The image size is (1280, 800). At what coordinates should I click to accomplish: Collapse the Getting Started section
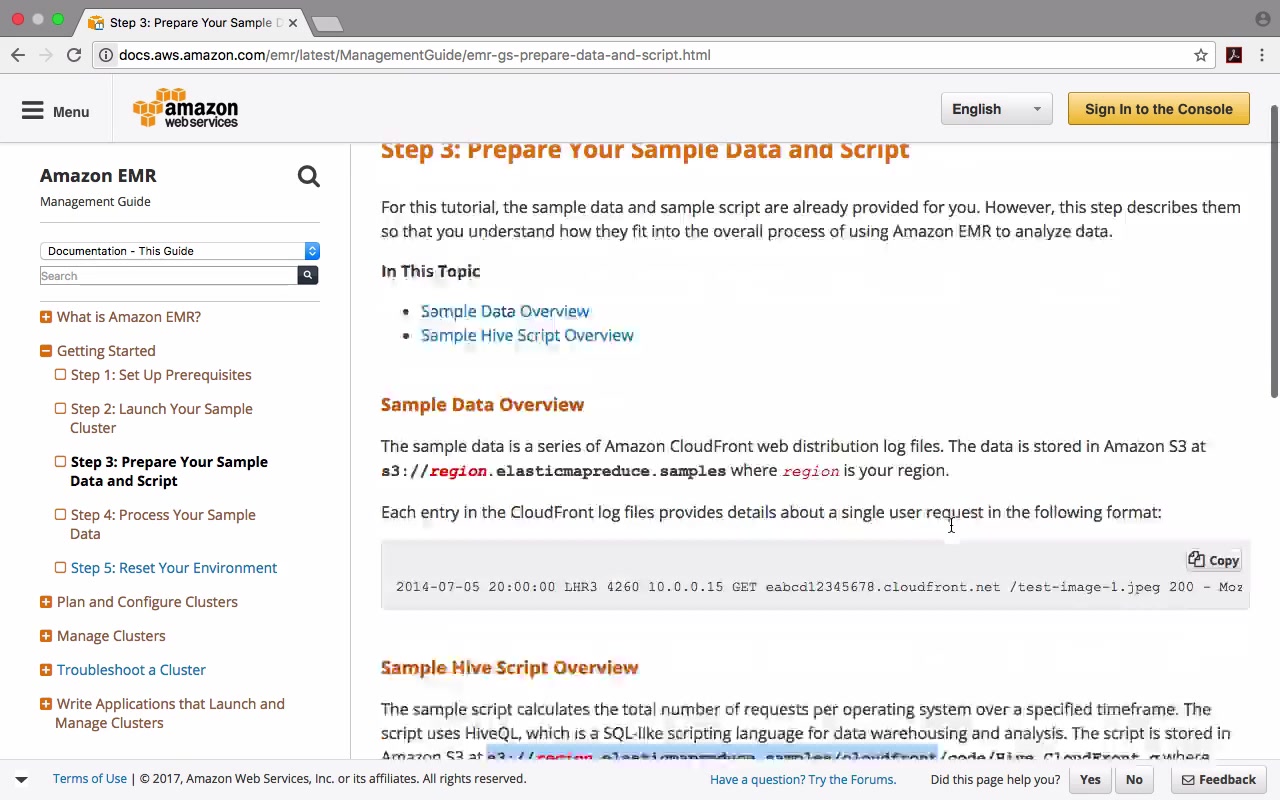pos(46,351)
